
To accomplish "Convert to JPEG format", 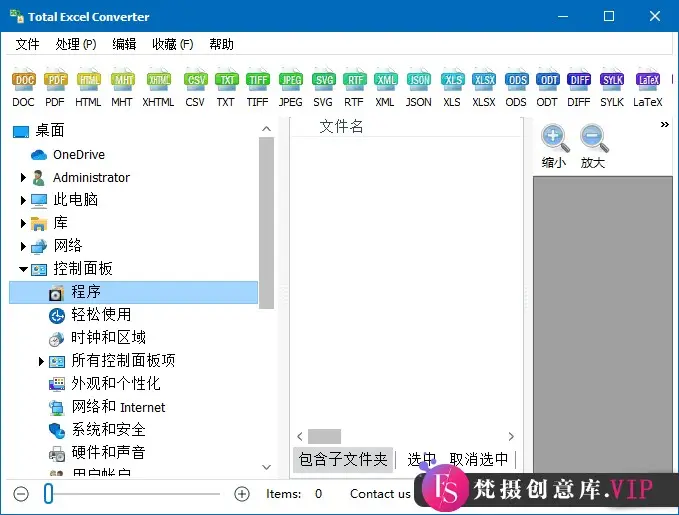I will tap(291, 87).
